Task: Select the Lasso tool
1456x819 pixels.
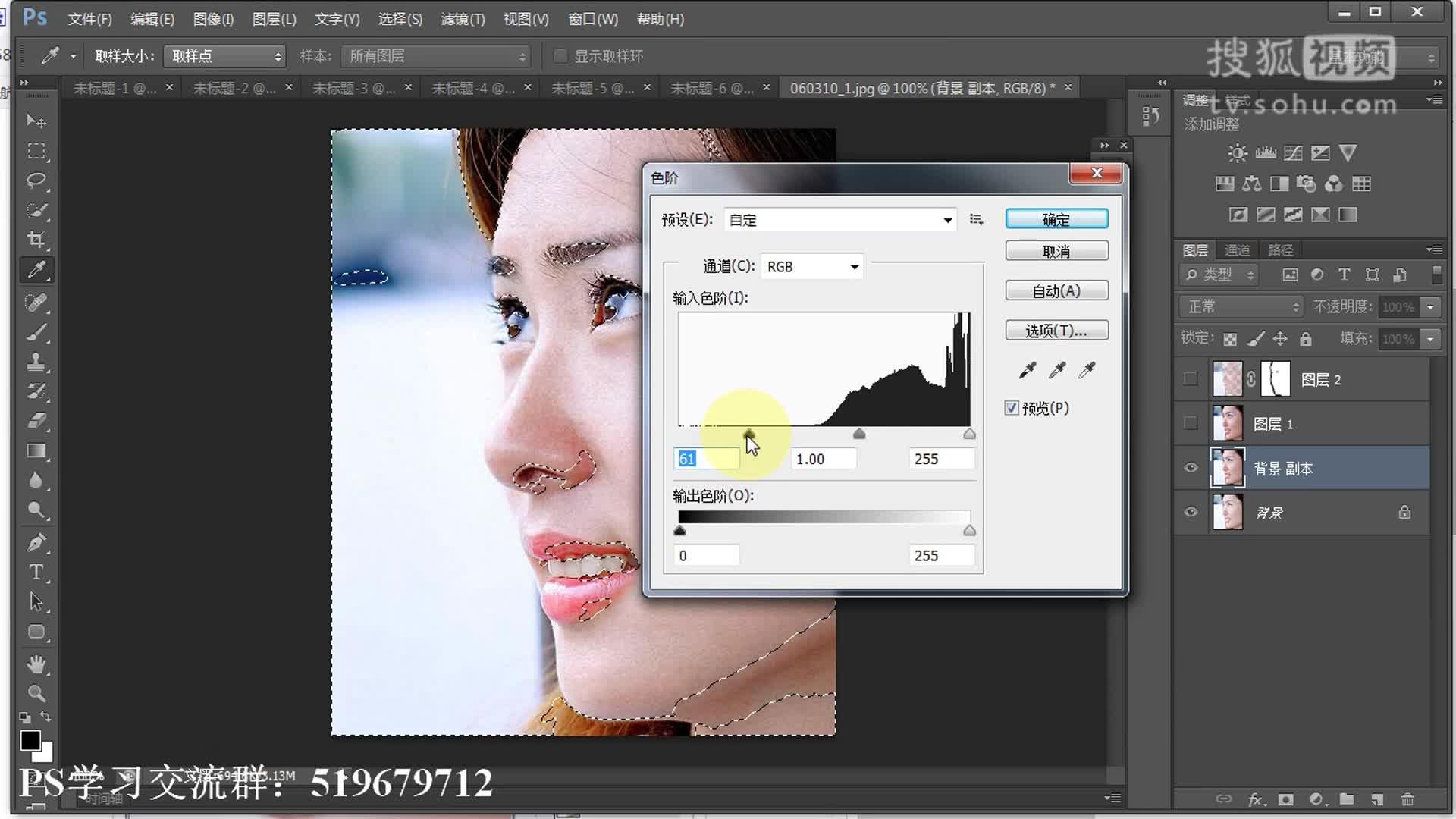Action: point(36,180)
